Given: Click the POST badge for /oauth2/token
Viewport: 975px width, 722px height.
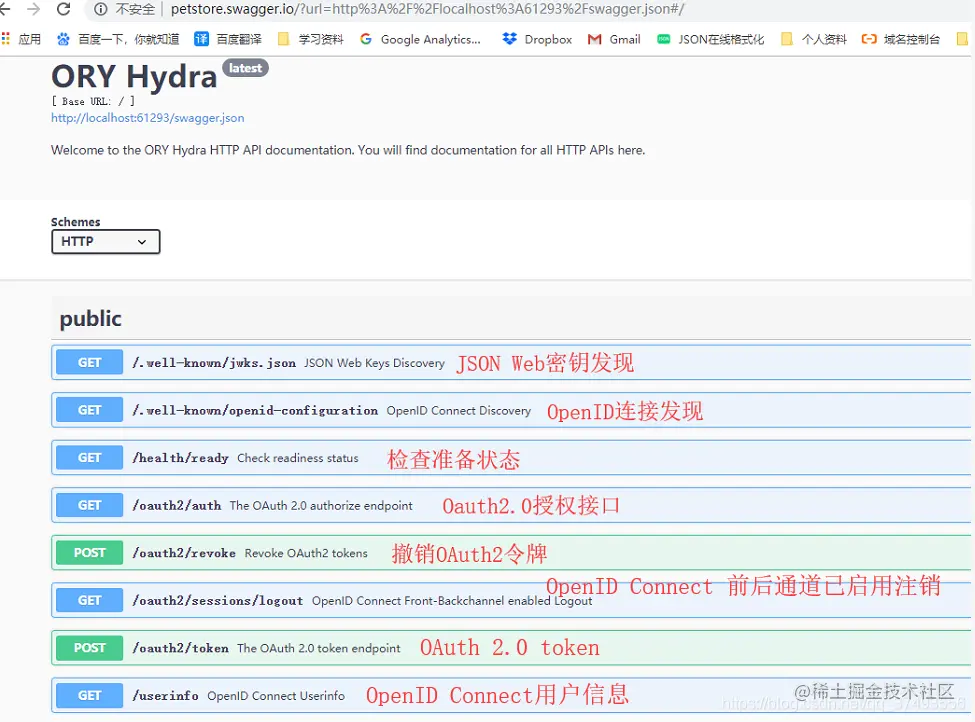Looking at the screenshot, I should pos(90,648).
